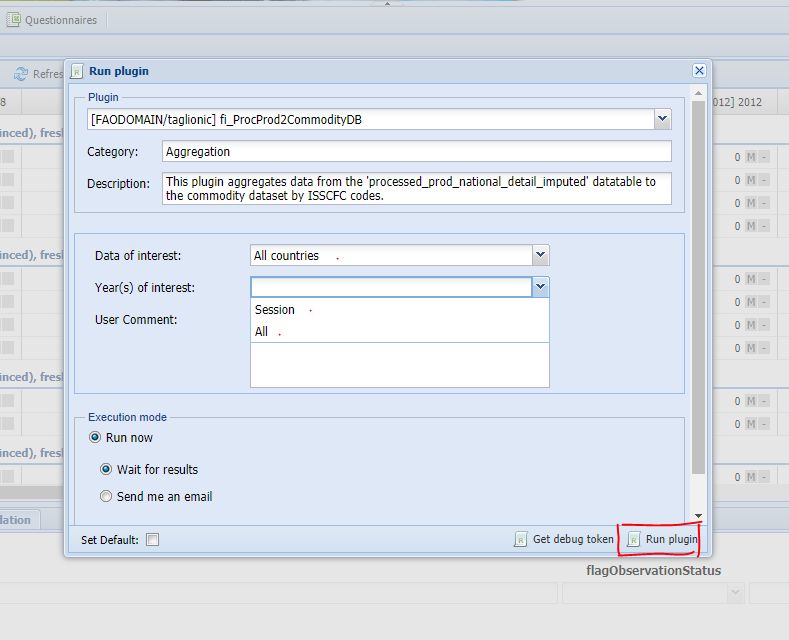Click the dialog vertical scrollbar down arrow
The image size is (789, 640).
(x=699, y=516)
